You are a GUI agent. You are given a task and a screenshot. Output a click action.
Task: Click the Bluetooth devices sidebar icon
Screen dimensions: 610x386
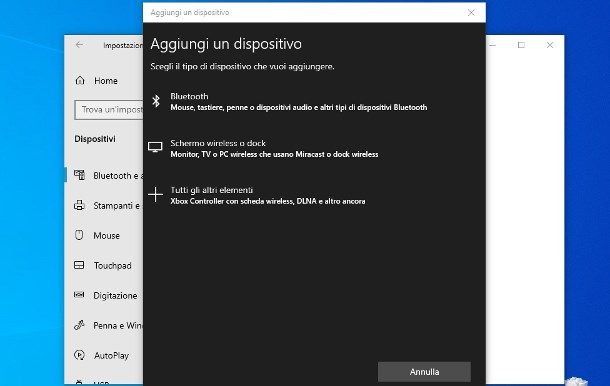(79, 175)
